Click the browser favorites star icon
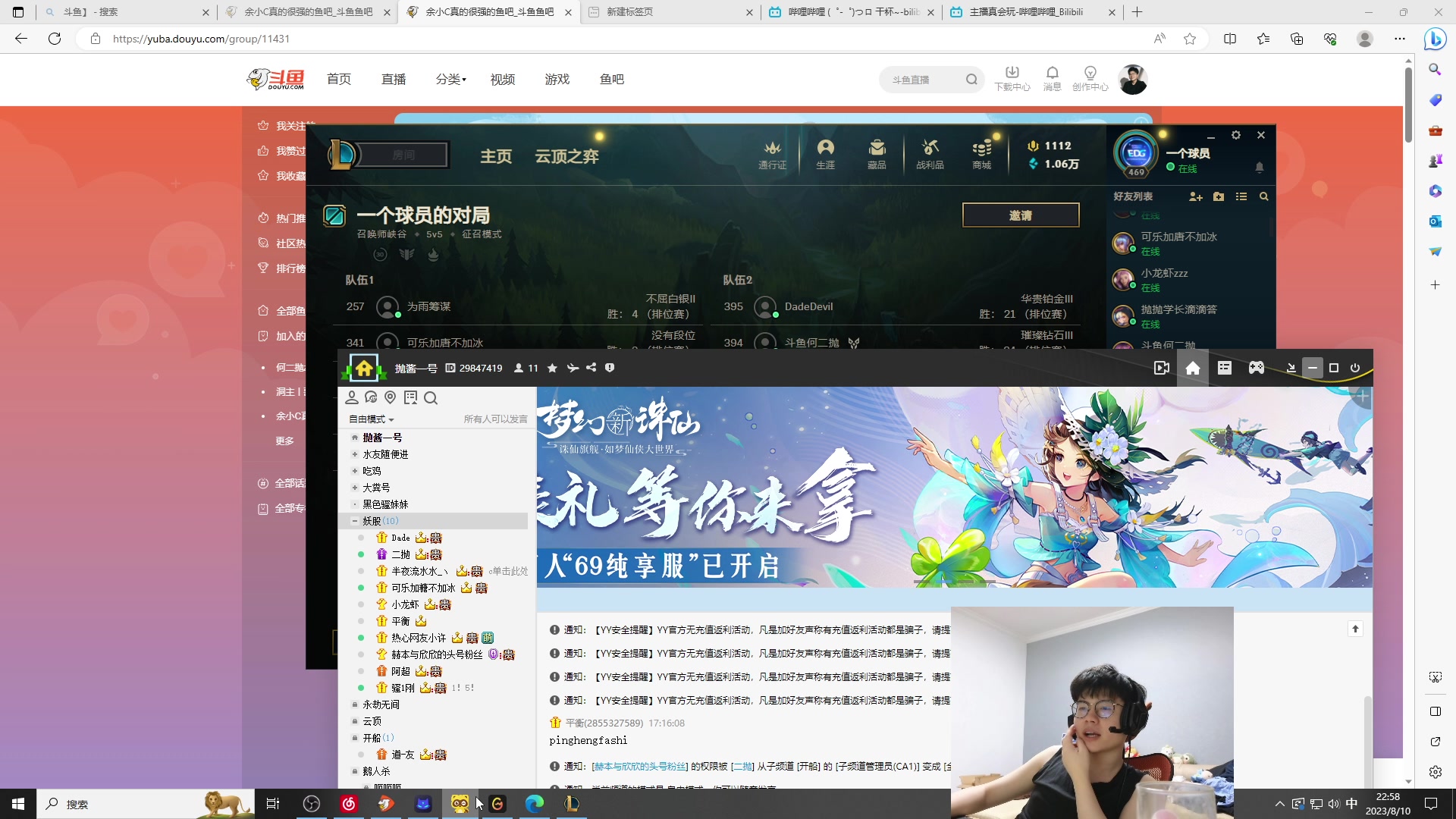 [x=1190, y=39]
